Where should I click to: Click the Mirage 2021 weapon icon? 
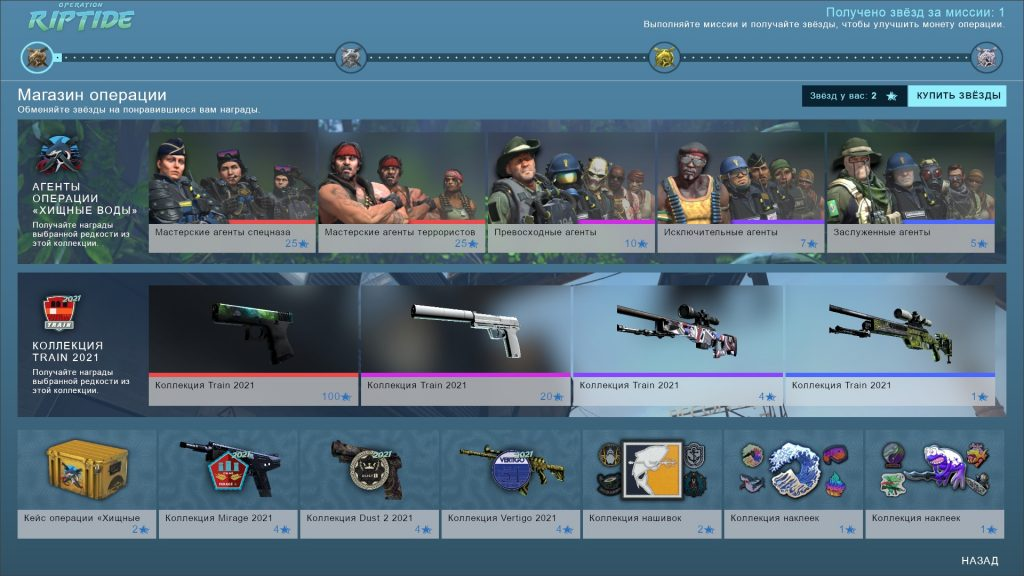tap(229, 468)
